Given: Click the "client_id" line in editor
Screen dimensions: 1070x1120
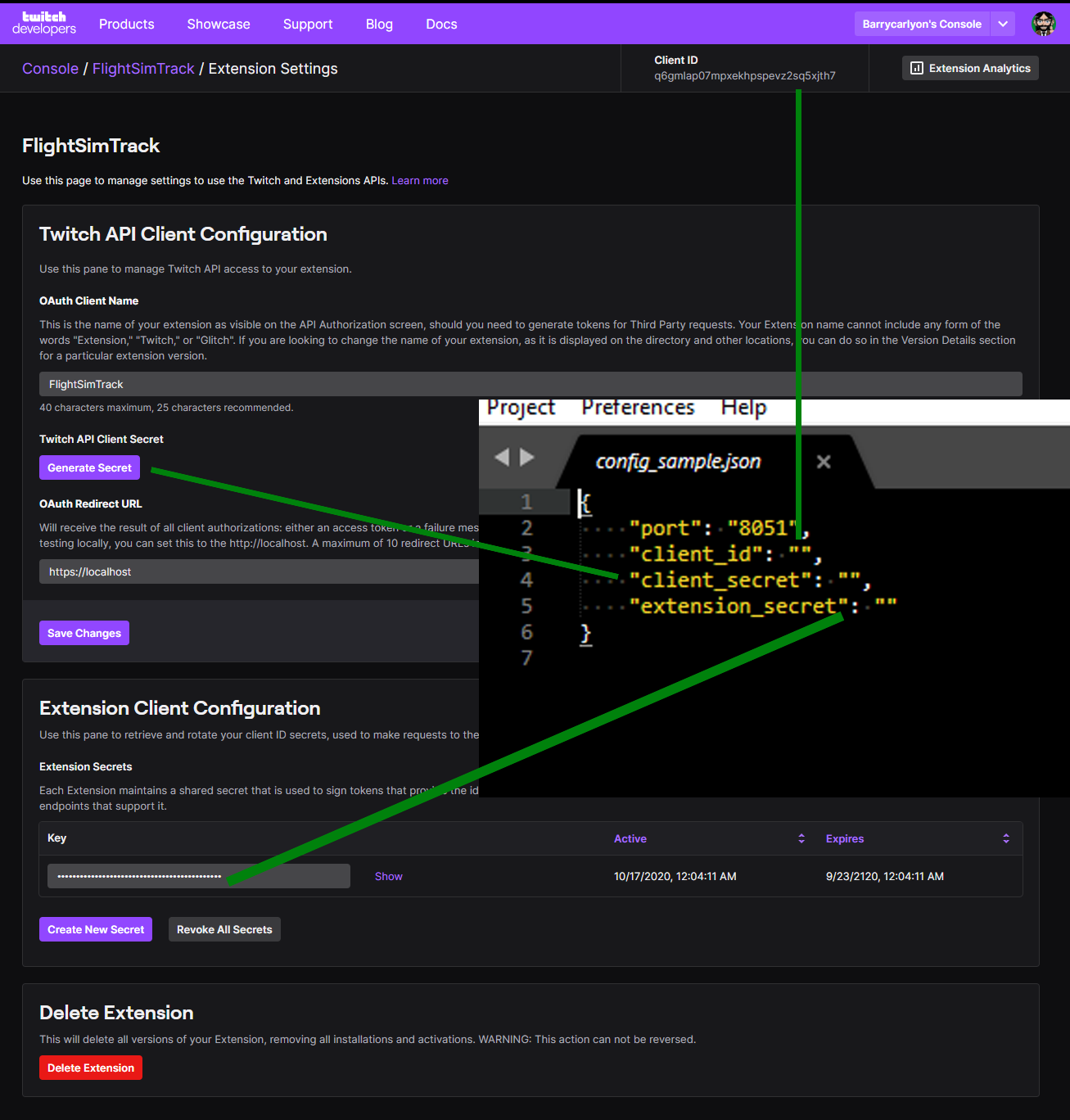Looking at the screenshot, I should (725, 554).
